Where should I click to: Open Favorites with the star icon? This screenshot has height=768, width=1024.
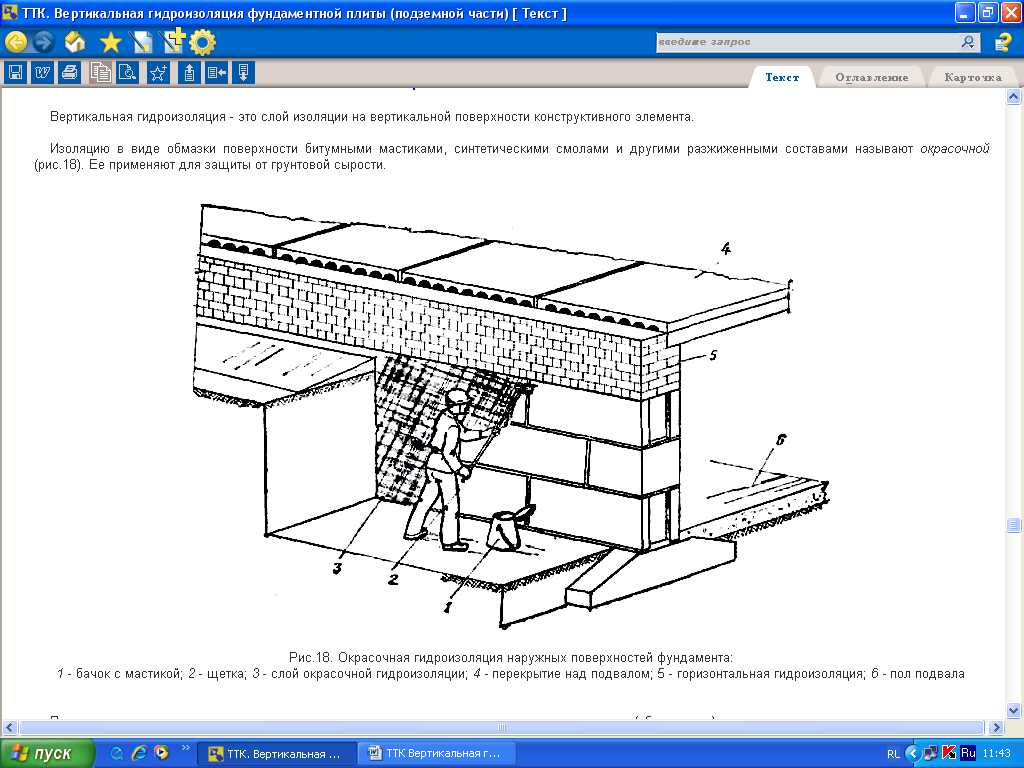[110, 42]
